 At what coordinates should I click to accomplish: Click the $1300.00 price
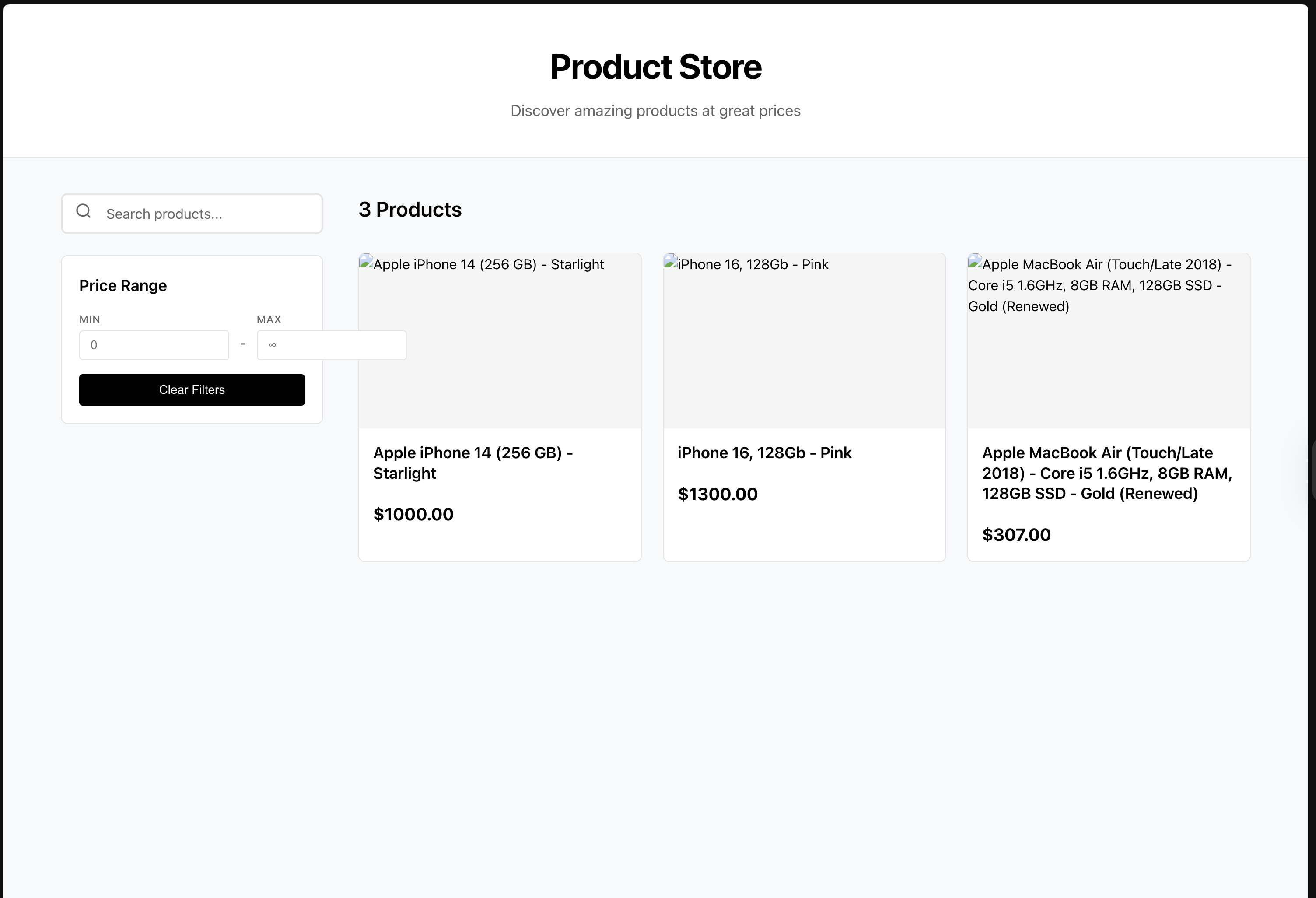coord(717,494)
